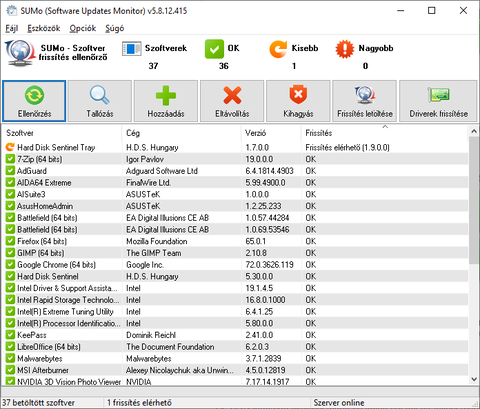Screen dimensions: 480x409
Task: Click the vertical scrollbar thumb
Action: tap(474, 200)
